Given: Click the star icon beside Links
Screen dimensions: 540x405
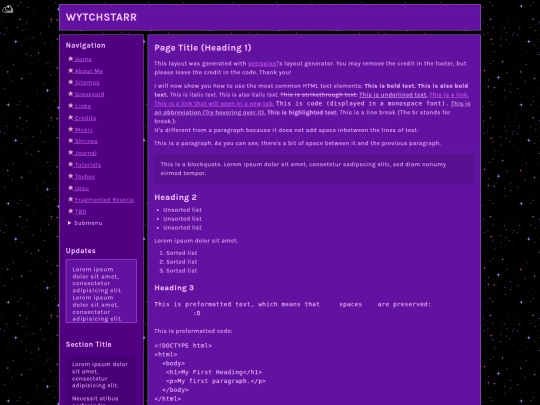Looking at the screenshot, I should click(71, 106).
